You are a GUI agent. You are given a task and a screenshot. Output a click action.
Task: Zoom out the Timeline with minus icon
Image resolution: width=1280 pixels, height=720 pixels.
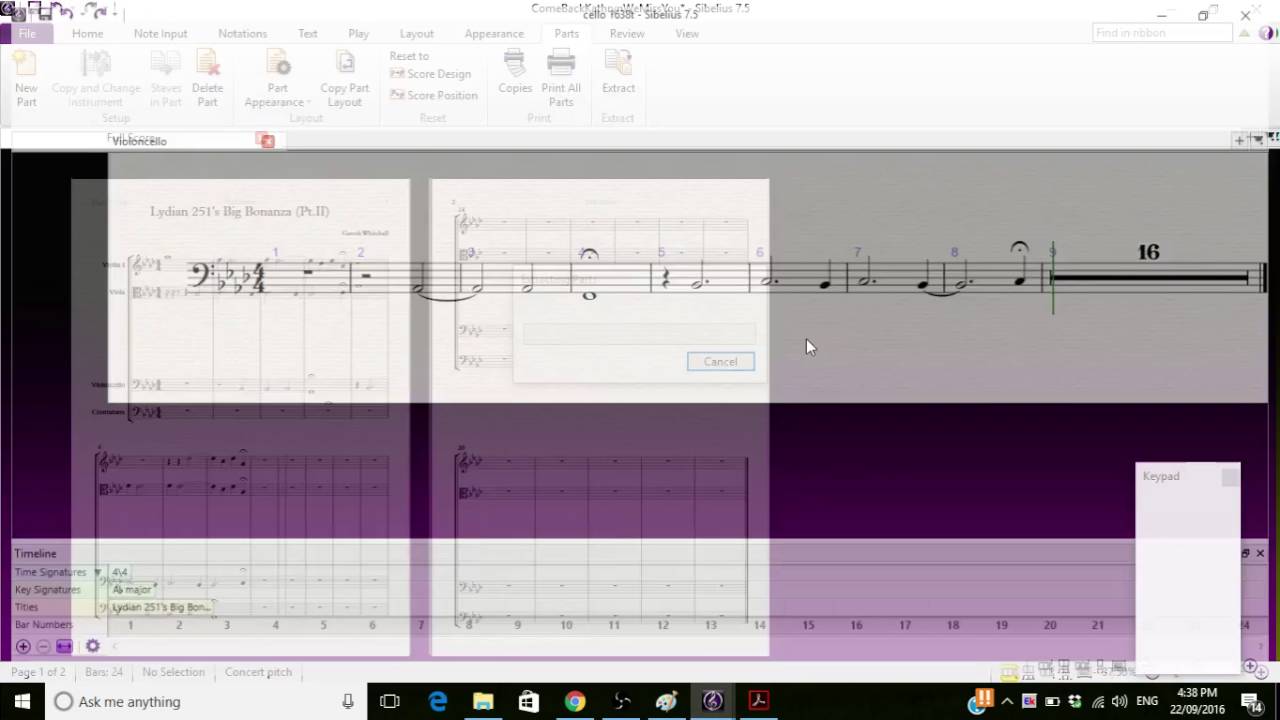click(x=43, y=646)
